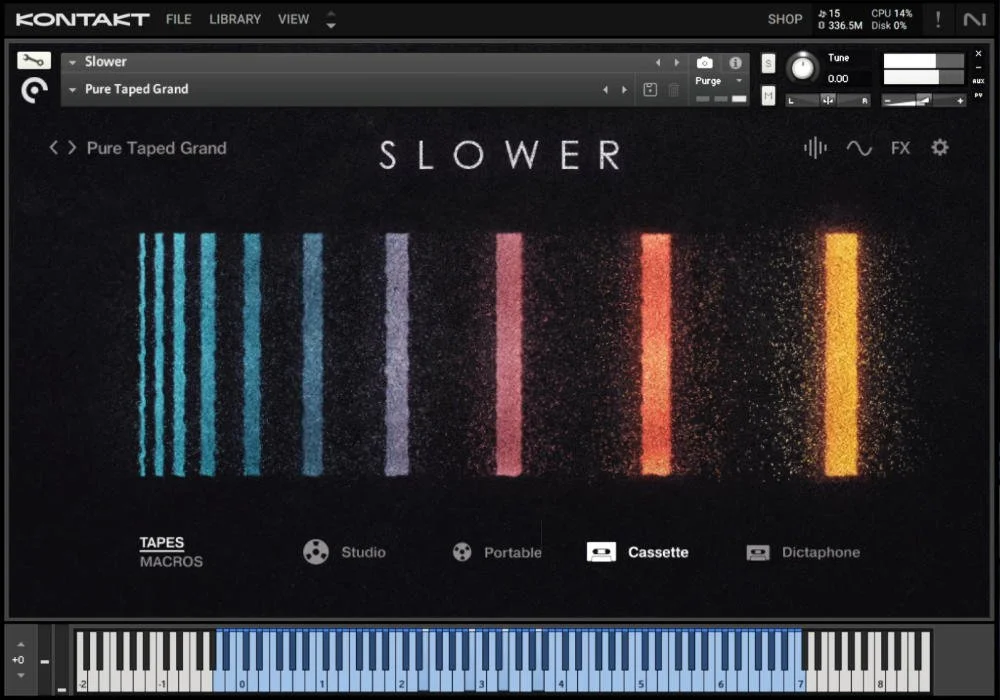The height and width of the screenshot is (700, 1000).
Task: Toggle the PV button
Action: (x=978, y=95)
